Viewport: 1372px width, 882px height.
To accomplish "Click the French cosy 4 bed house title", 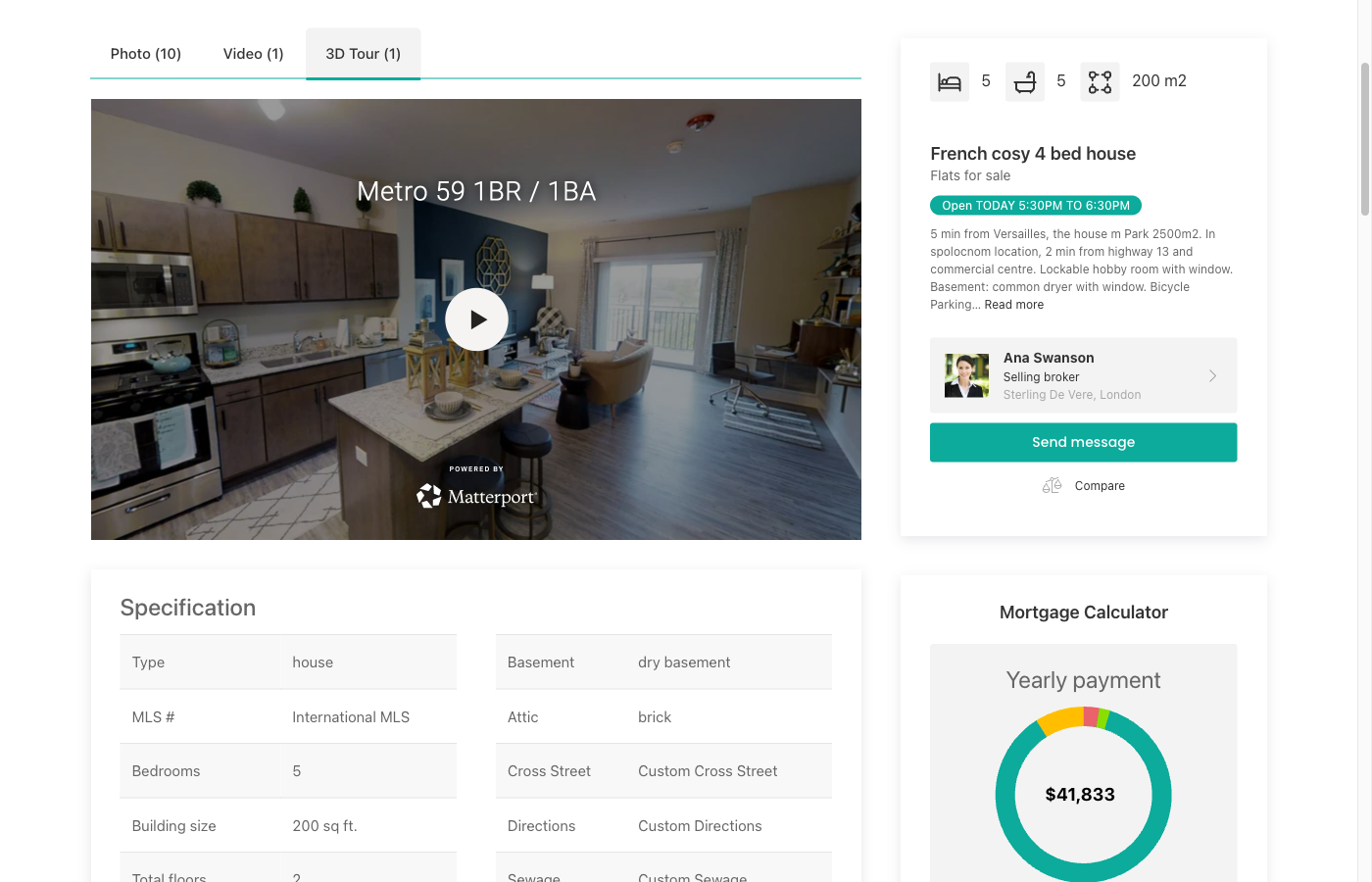I will (1033, 154).
